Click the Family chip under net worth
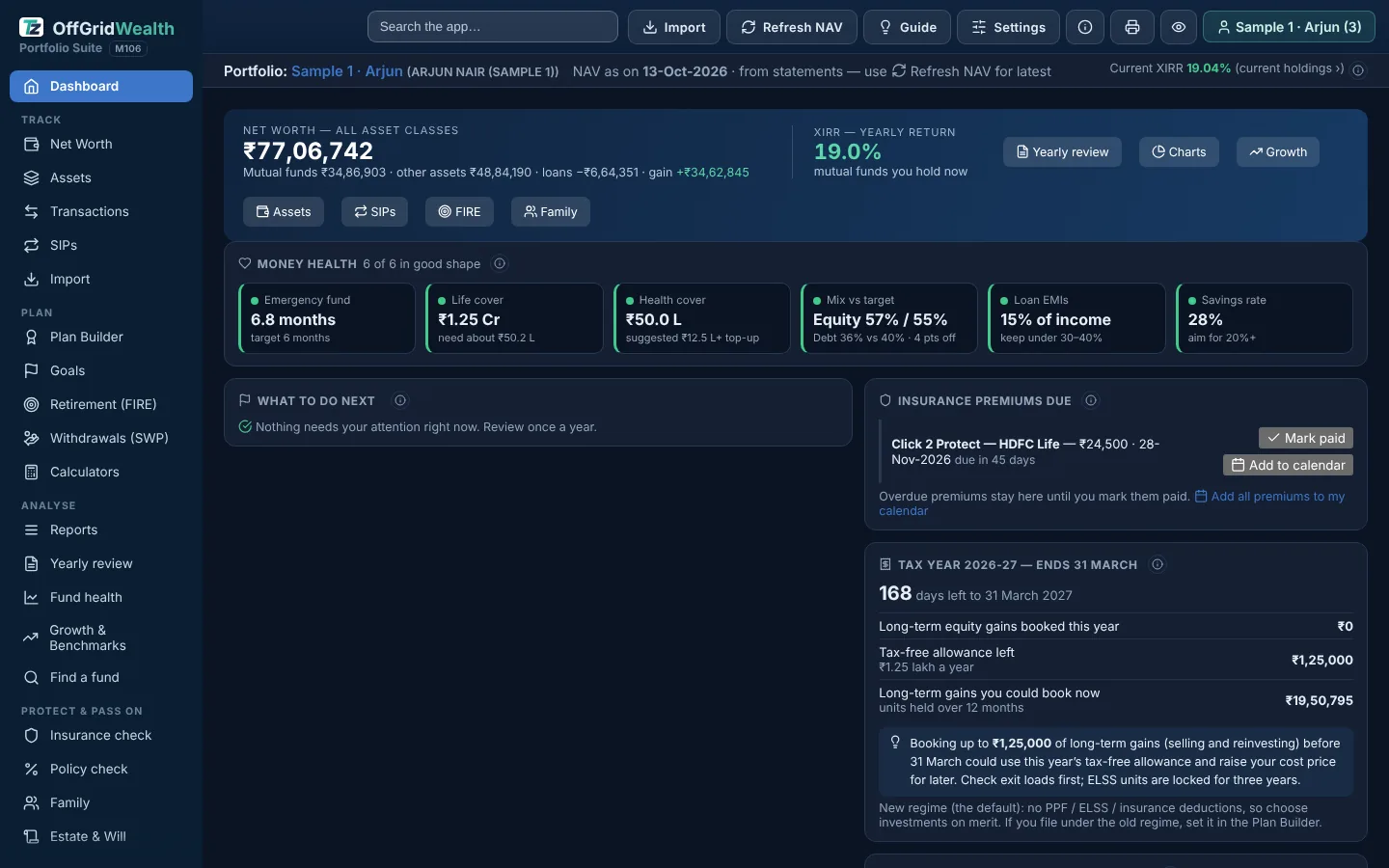1389x868 pixels. pyautogui.click(x=551, y=211)
